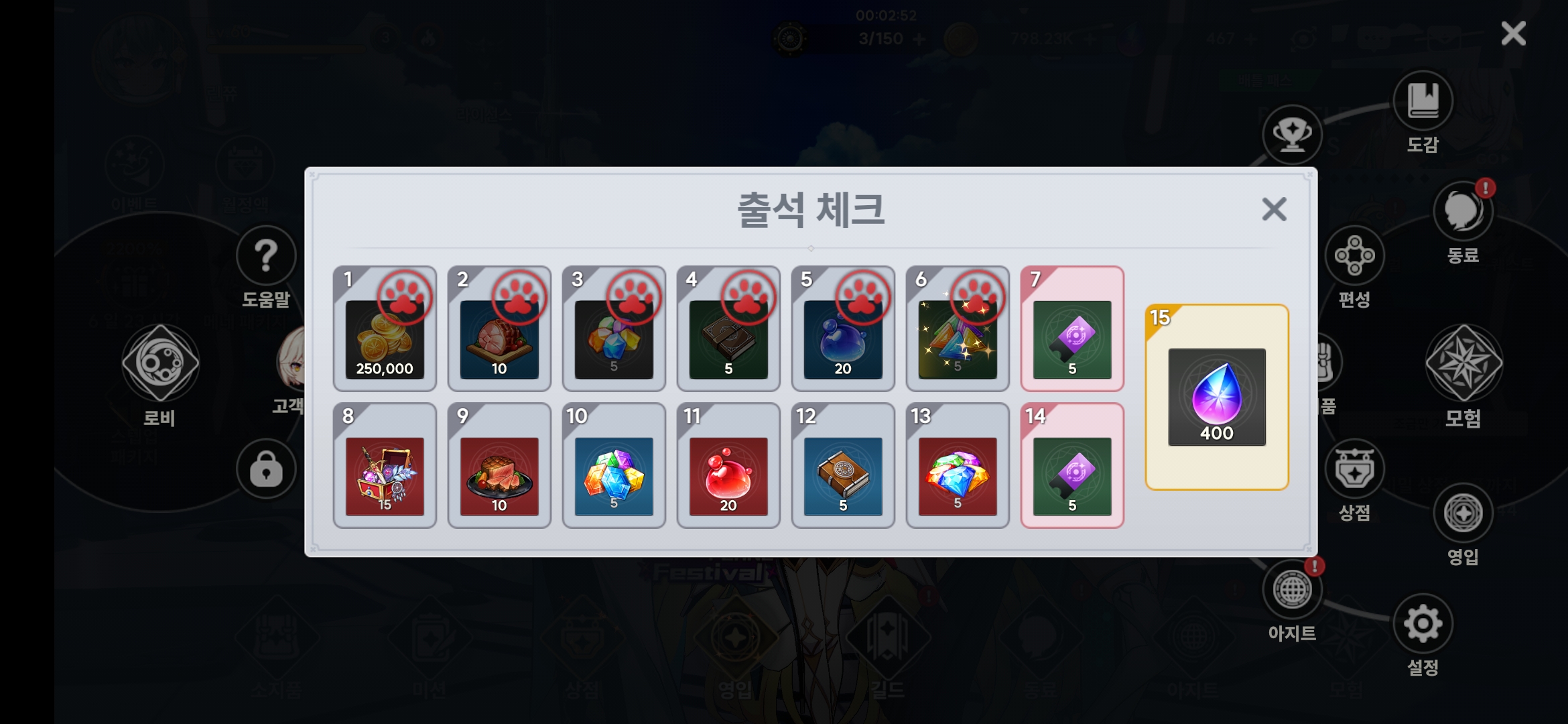Viewport: 1568px width, 724px height.
Task: Select day 1 gold 250,000 reward
Action: [x=385, y=328]
